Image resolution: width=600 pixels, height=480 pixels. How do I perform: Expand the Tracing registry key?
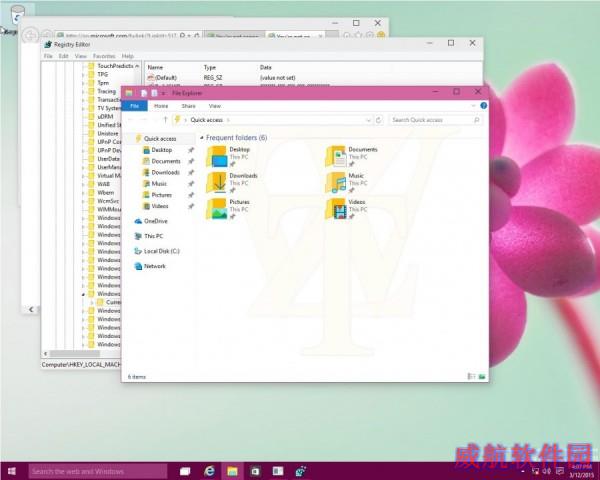tap(83, 92)
